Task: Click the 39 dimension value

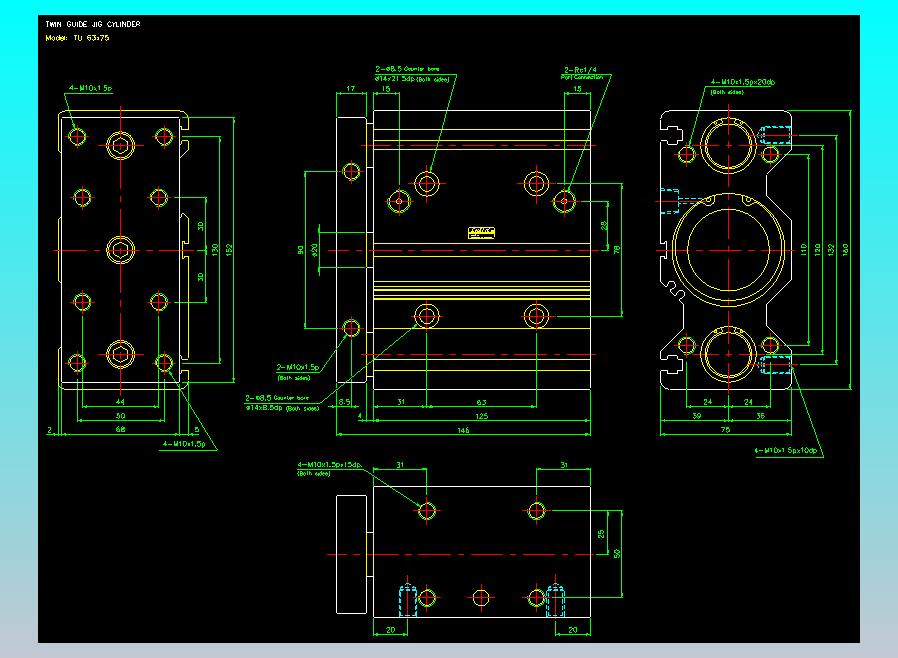Action: (696, 416)
